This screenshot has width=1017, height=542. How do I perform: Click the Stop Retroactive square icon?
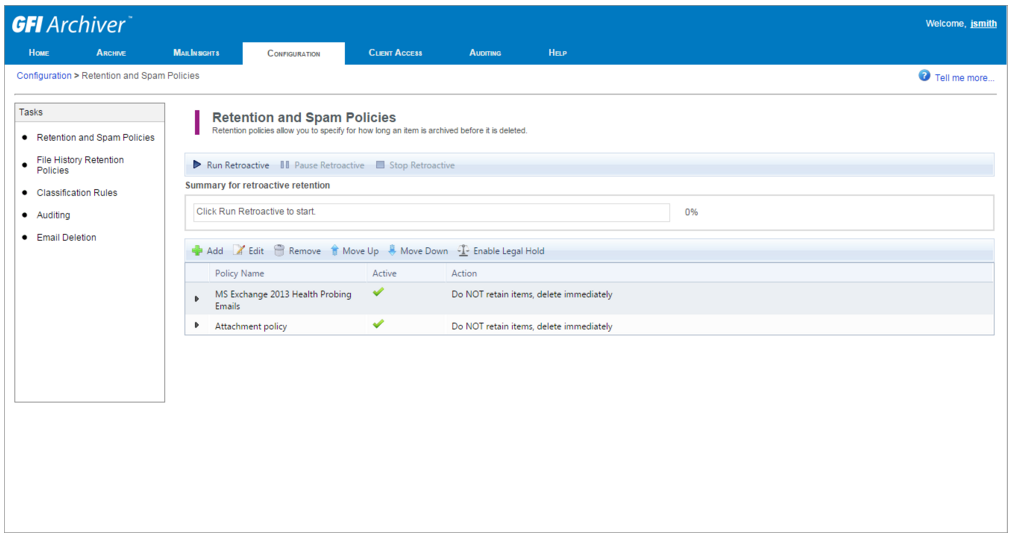pyautogui.click(x=380, y=165)
